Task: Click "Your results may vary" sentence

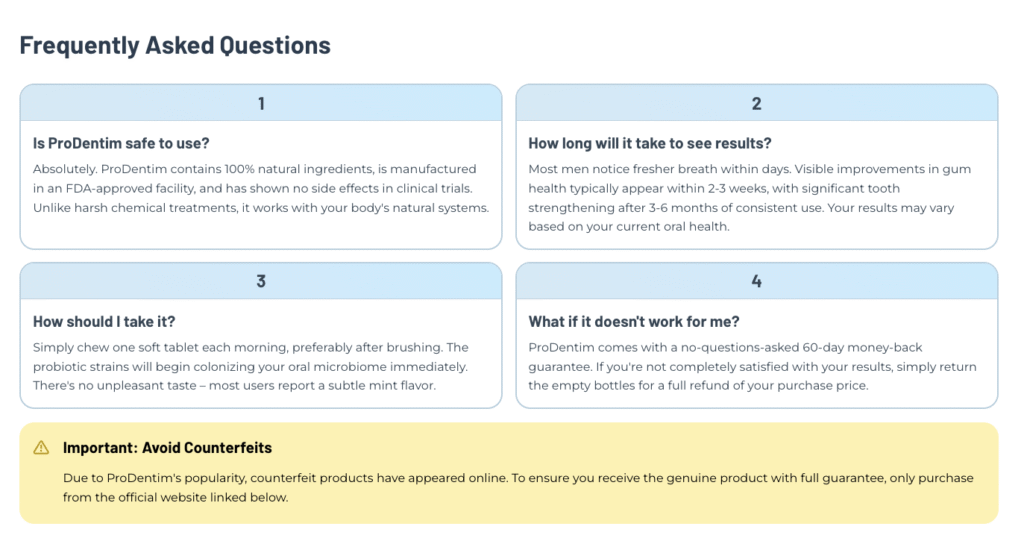Action: (879, 208)
